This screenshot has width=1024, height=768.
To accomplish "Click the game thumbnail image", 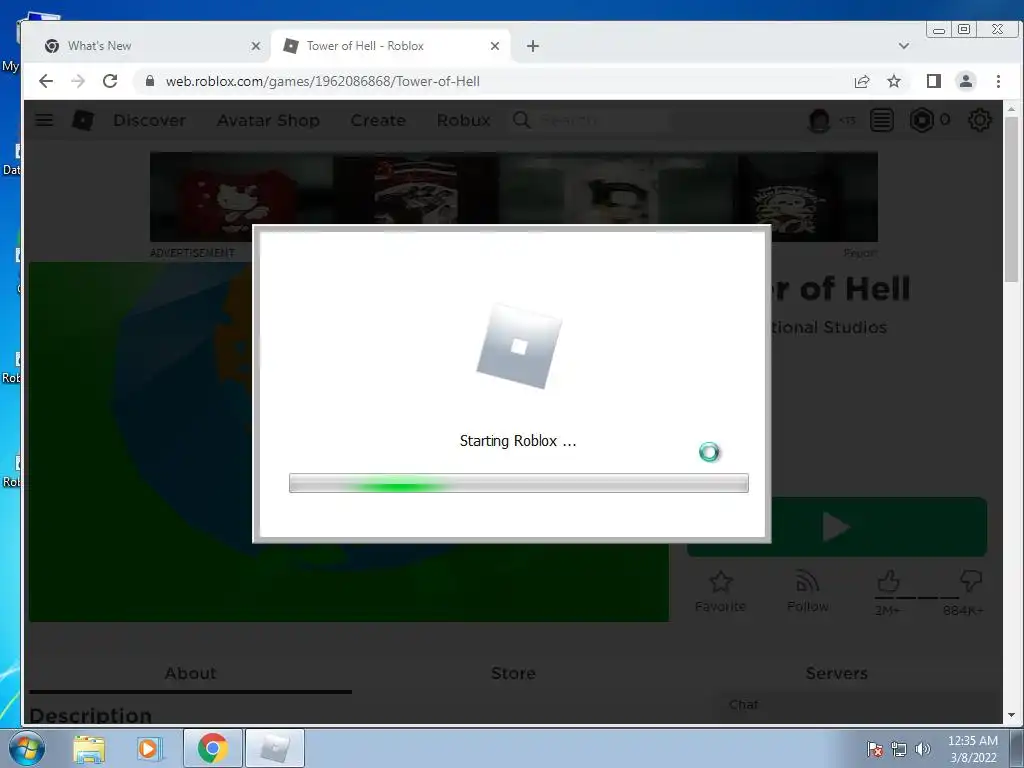I will [348, 442].
